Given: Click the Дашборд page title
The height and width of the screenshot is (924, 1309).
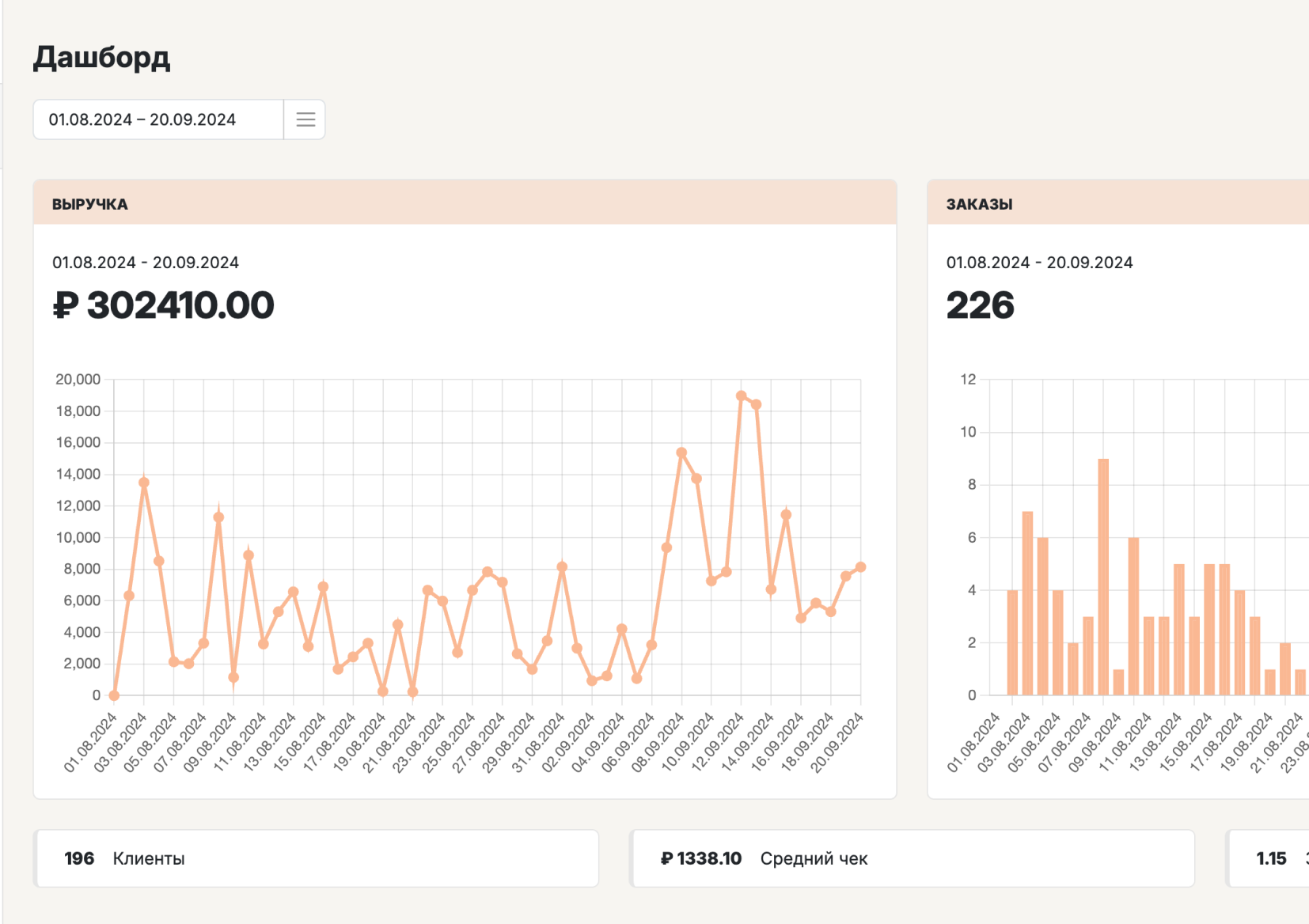Looking at the screenshot, I should coord(101,57).
